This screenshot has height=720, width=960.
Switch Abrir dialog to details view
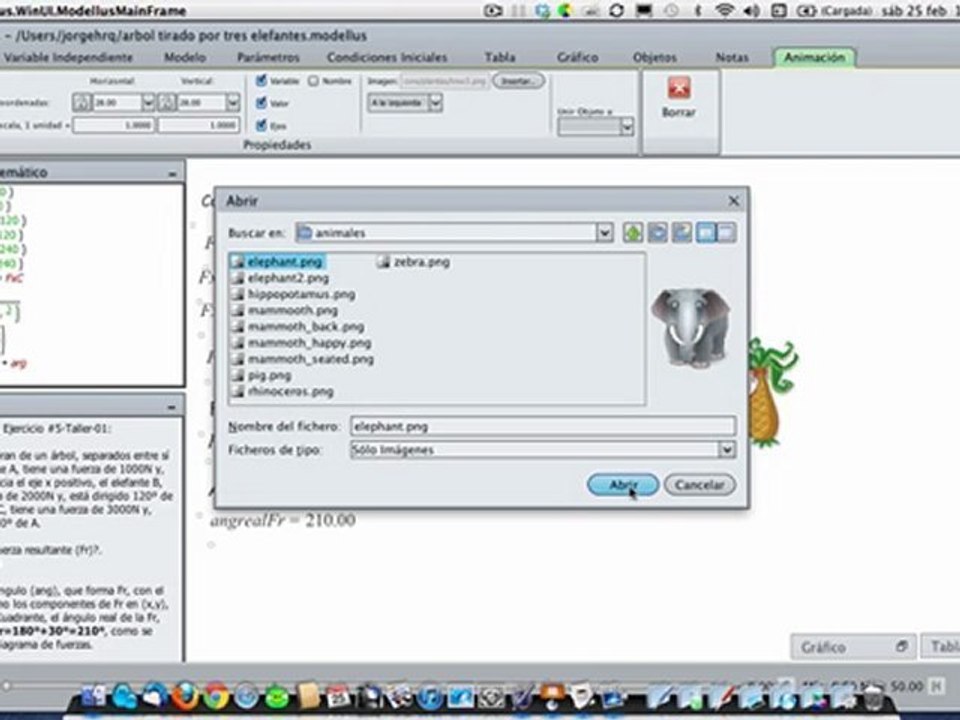coord(726,233)
